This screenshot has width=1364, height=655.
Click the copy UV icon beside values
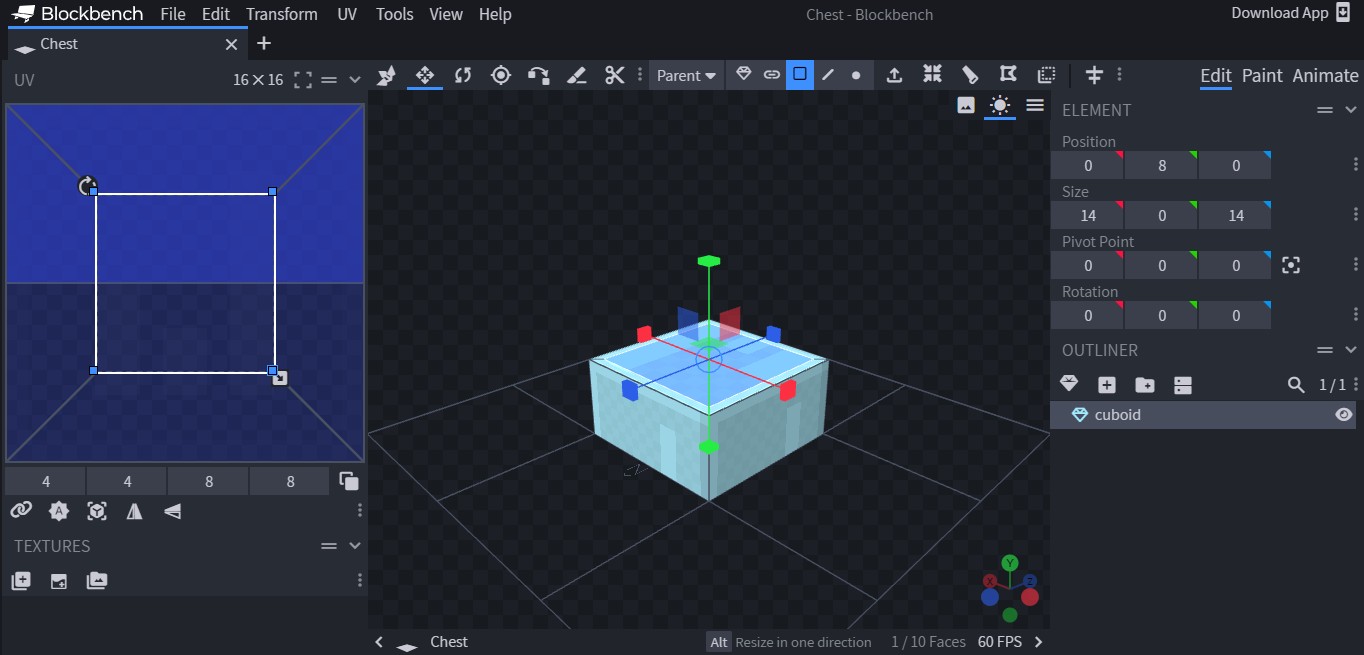pyautogui.click(x=349, y=481)
